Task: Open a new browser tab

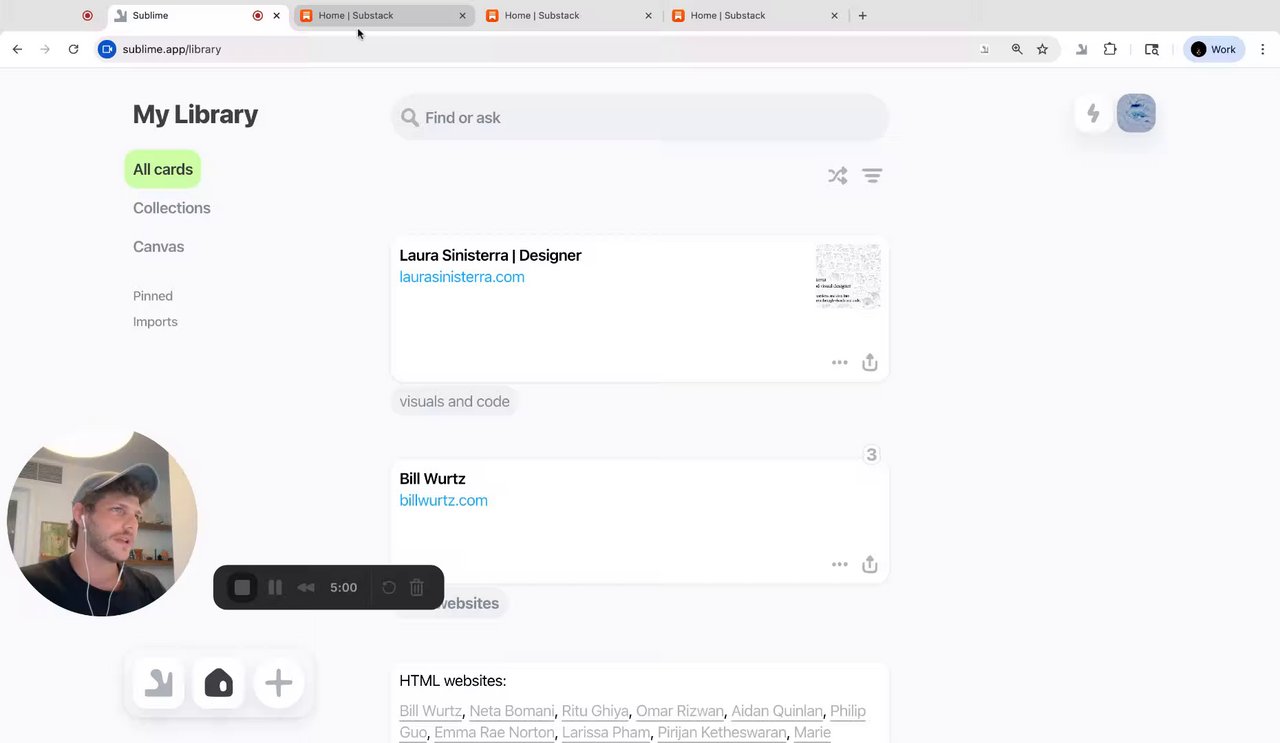Action: (862, 15)
